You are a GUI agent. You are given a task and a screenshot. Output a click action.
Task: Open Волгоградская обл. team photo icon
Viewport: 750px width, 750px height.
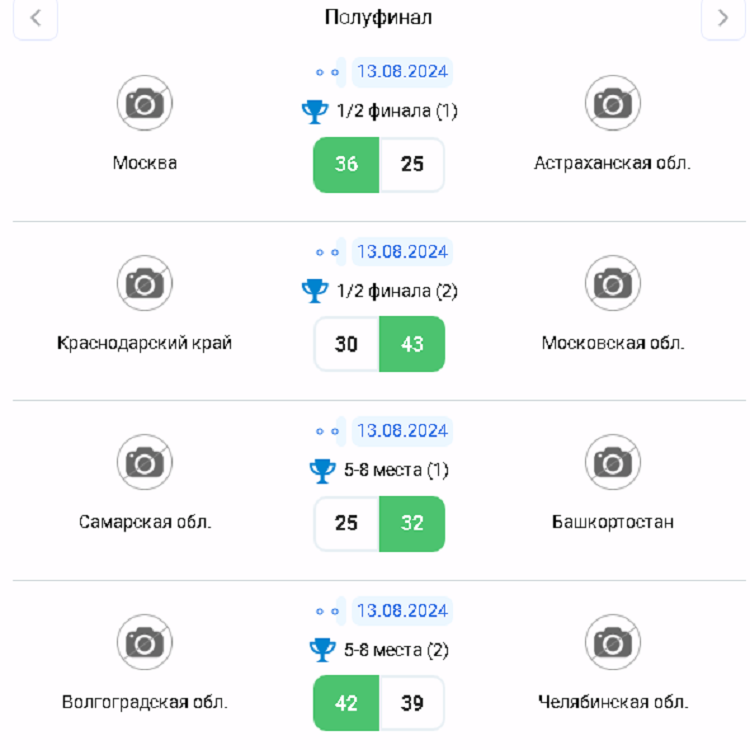145,641
